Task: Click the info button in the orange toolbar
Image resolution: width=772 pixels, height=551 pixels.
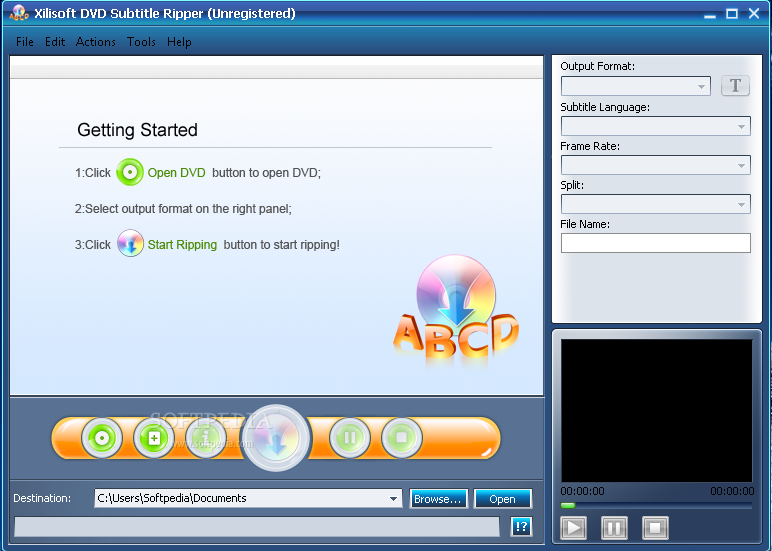Action: [x=206, y=438]
